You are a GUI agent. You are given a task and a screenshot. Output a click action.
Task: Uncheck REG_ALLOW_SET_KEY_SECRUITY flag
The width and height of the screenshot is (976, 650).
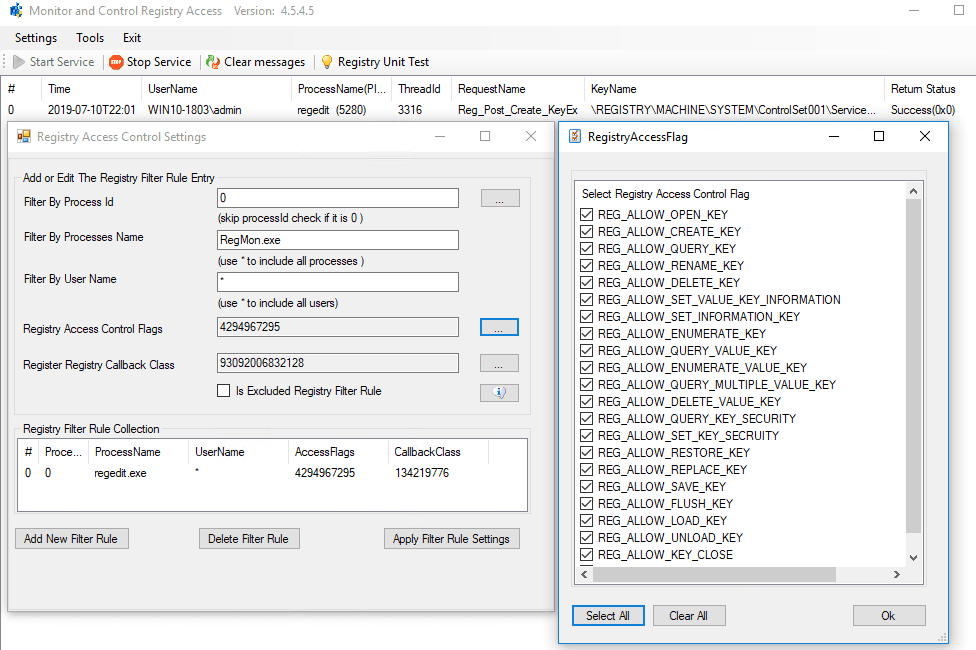(x=586, y=436)
